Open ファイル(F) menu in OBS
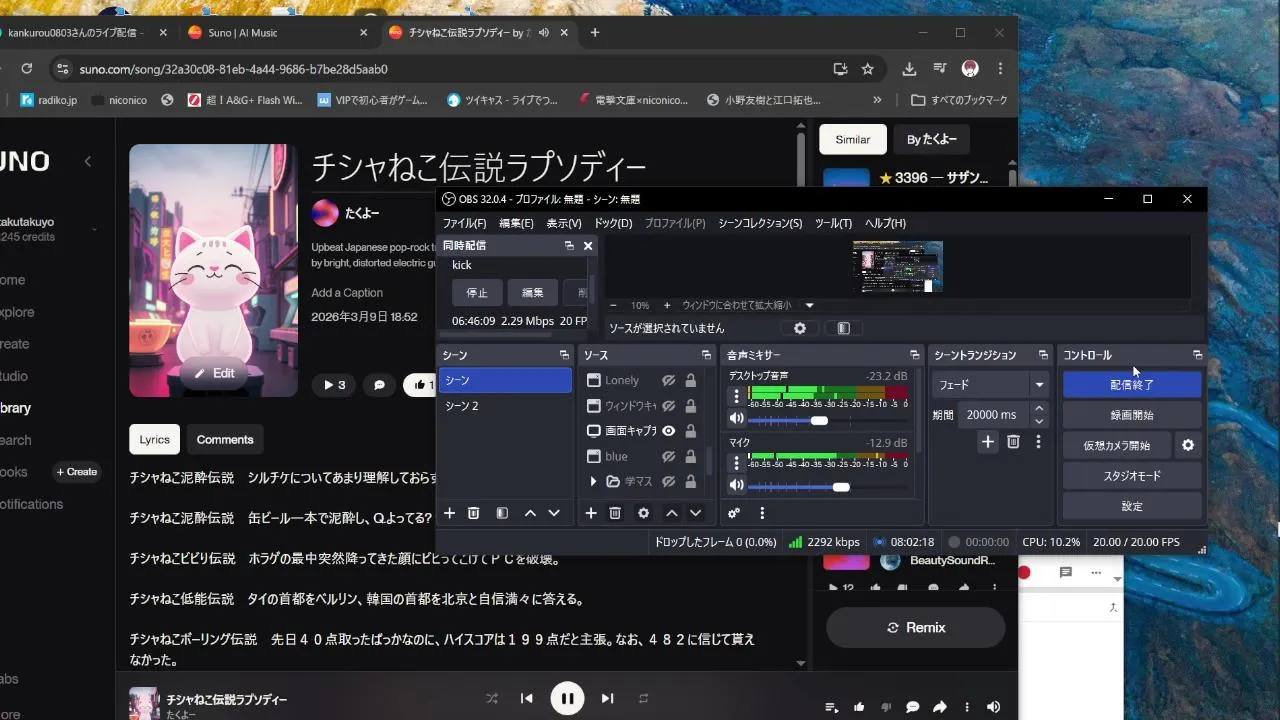This screenshot has height=720, width=1280. click(x=464, y=223)
